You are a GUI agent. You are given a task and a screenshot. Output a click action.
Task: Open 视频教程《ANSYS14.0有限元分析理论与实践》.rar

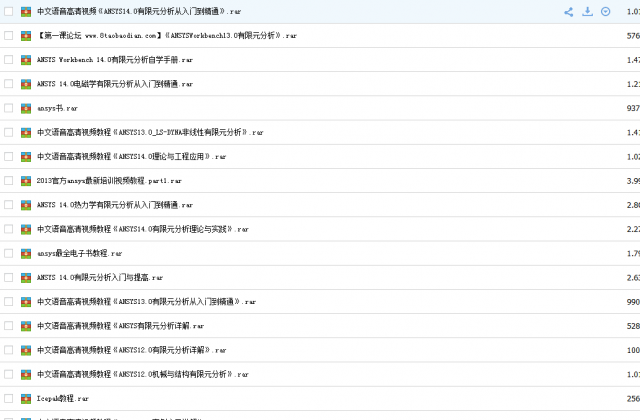142,229
